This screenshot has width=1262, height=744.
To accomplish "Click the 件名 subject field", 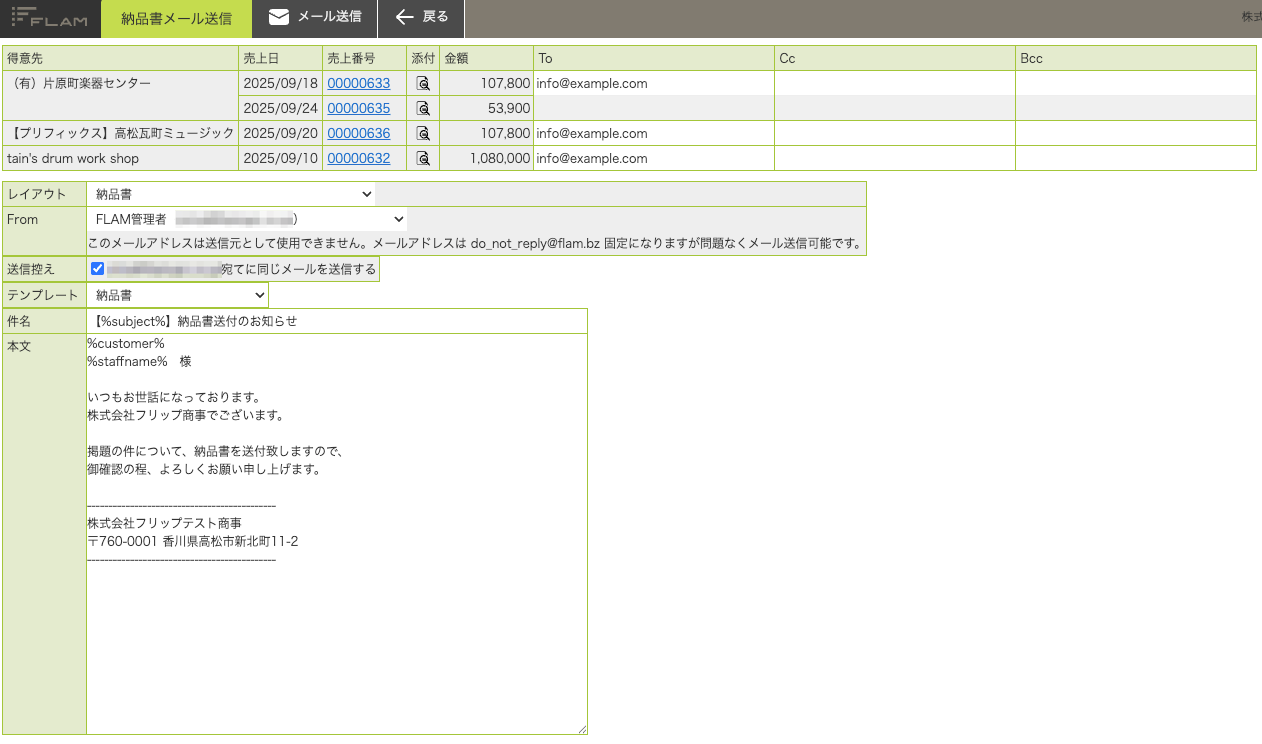I will (337, 321).
